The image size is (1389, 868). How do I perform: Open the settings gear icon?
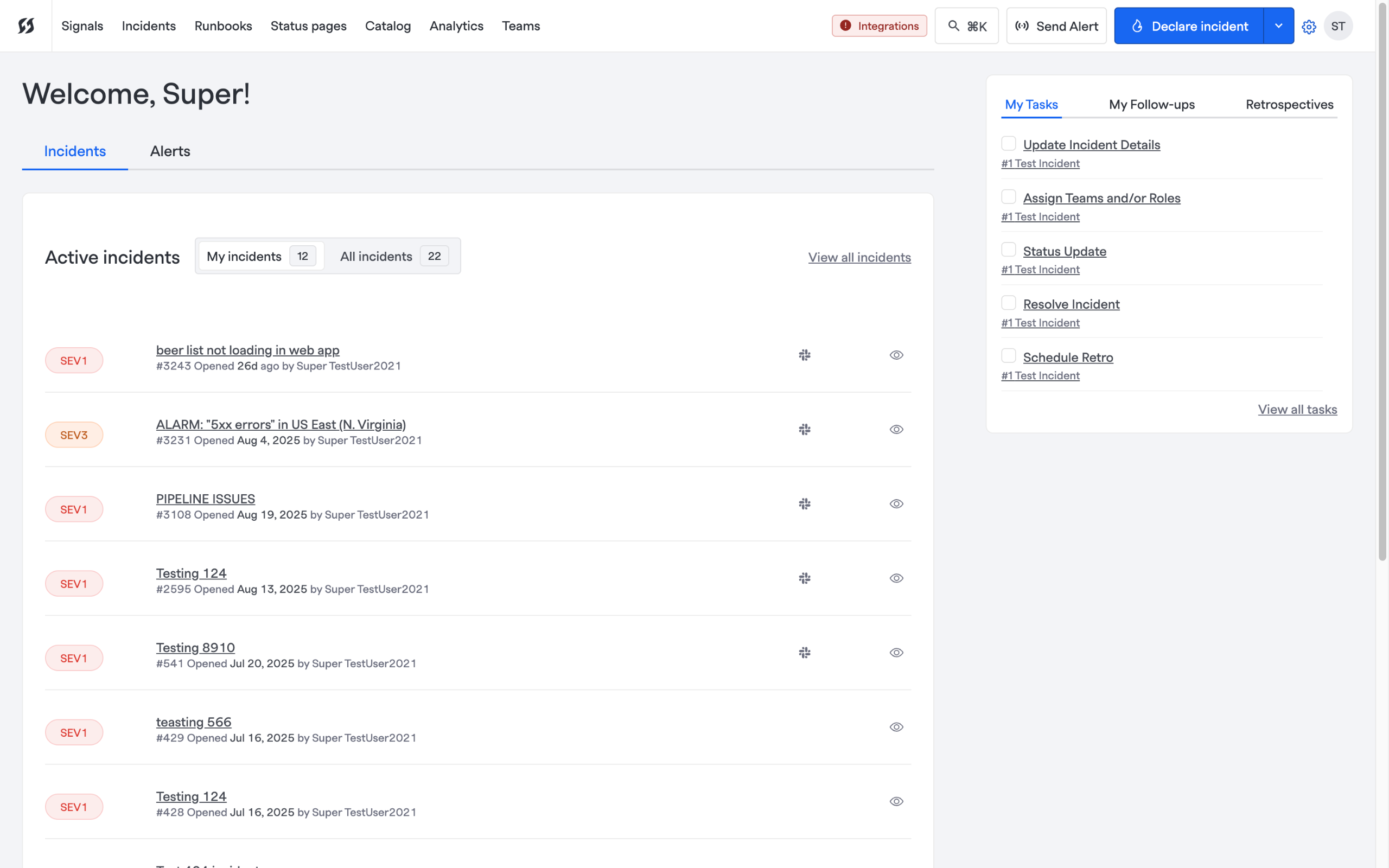coord(1309,27)
